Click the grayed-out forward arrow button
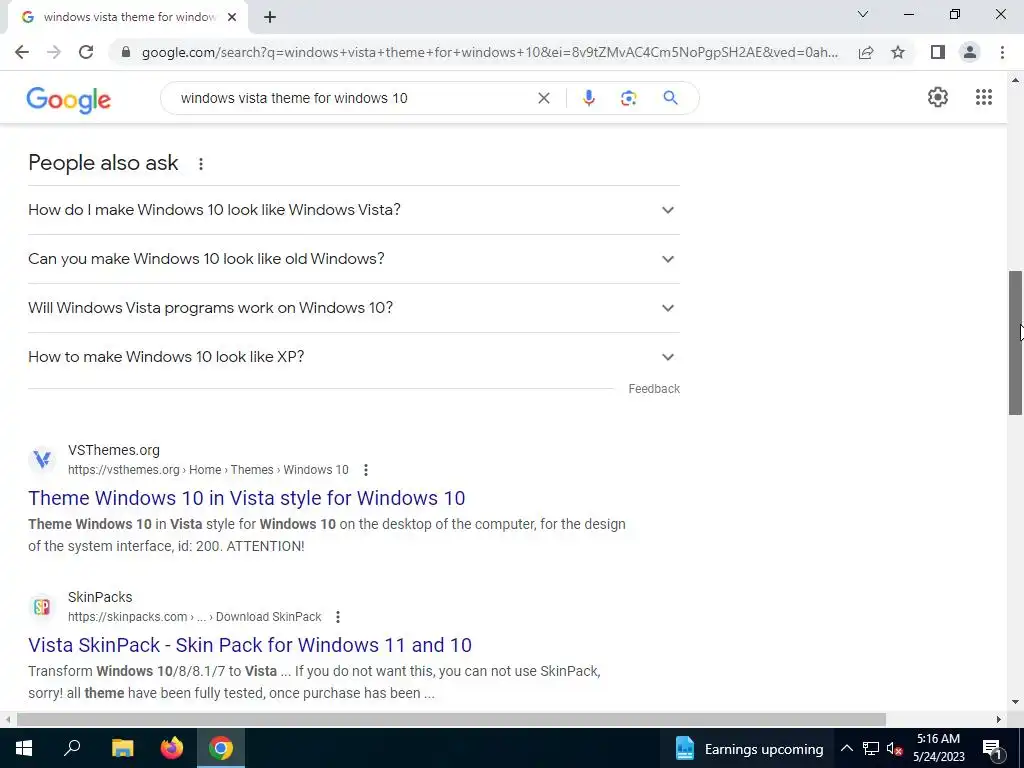The height and width of the screenshot is (768, 1024). click(x=54, y=52)
